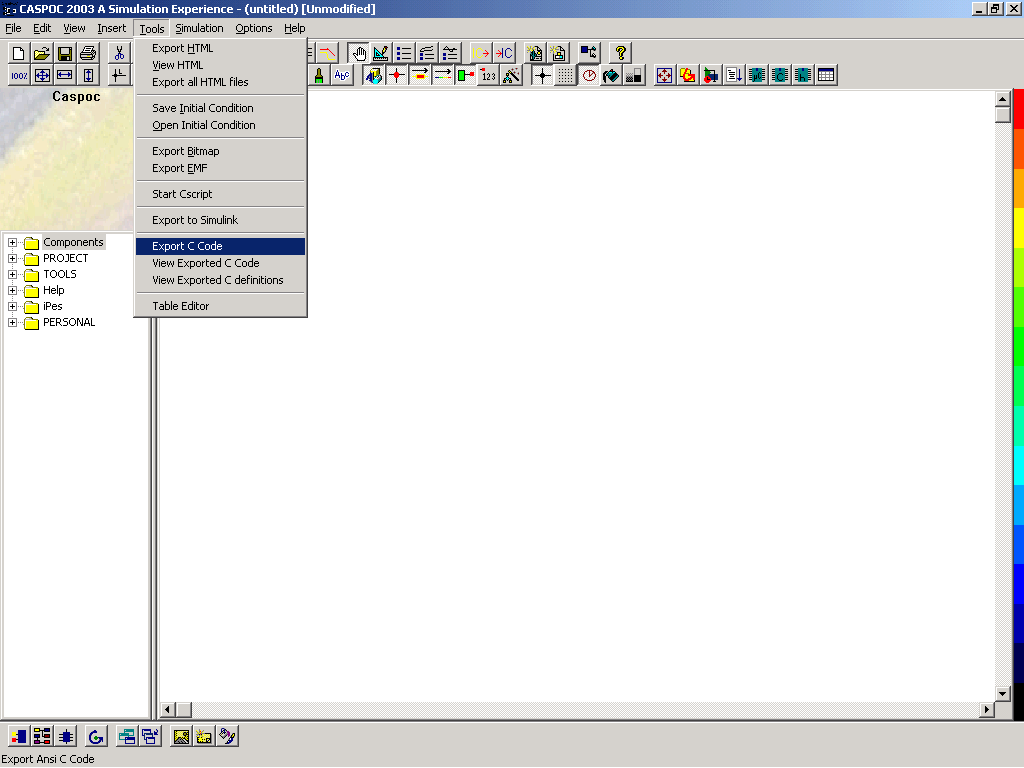1024x768 pixels.
Task: Click the landscape picture icon at bottom
Action: point(181,737)
